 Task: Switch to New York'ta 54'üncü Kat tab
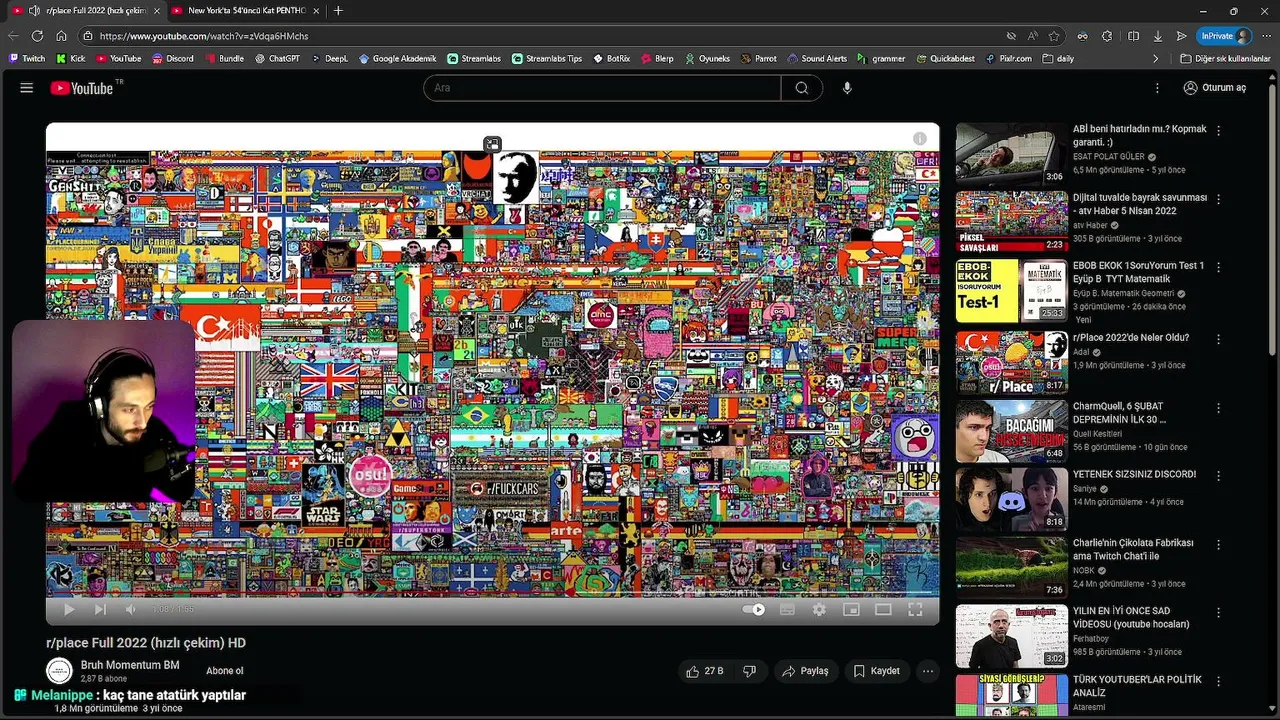[x=245, y=10]
